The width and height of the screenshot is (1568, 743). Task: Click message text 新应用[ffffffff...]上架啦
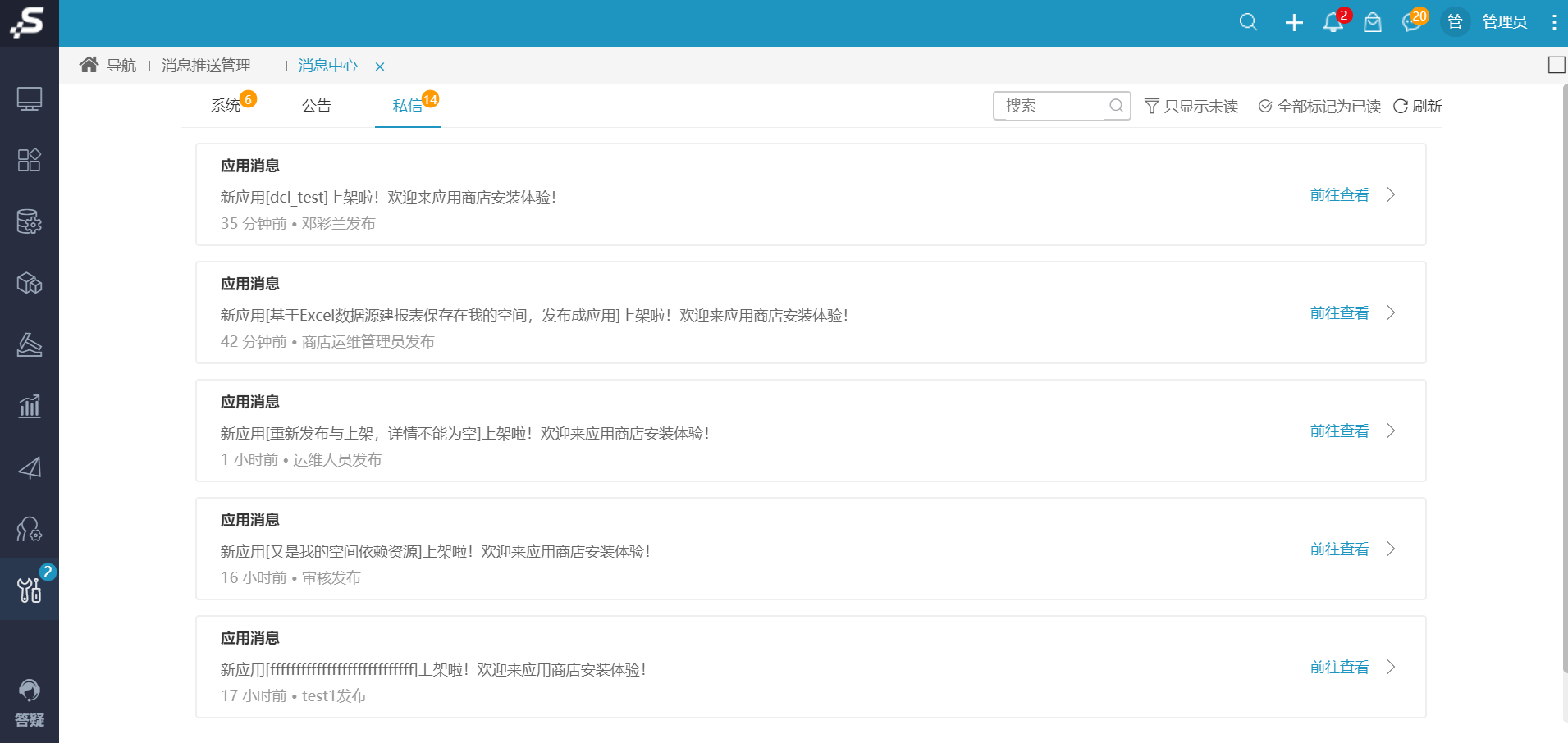433,670
